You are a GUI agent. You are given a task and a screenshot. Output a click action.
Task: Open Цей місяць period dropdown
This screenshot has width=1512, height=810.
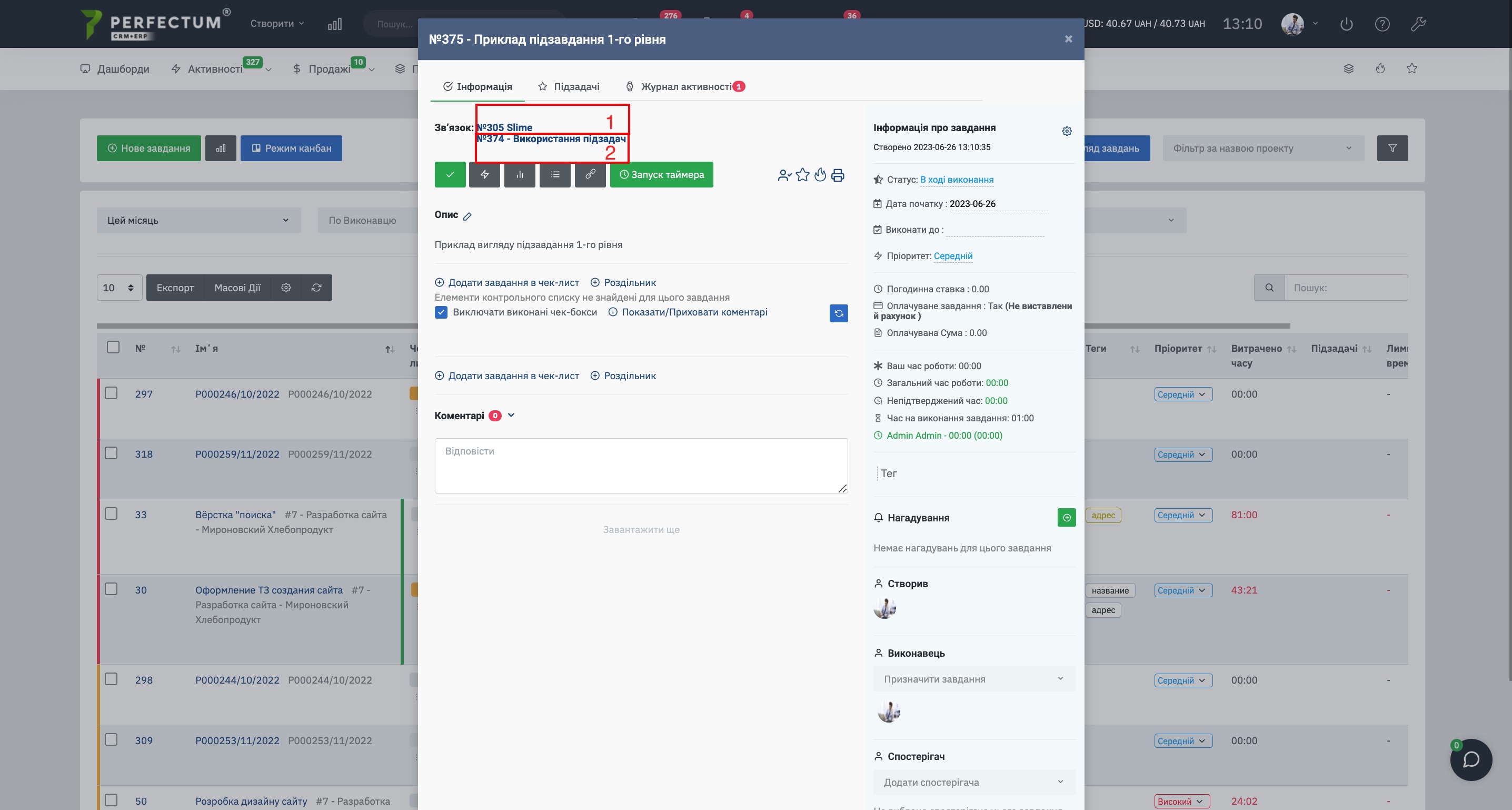(198, 220)
